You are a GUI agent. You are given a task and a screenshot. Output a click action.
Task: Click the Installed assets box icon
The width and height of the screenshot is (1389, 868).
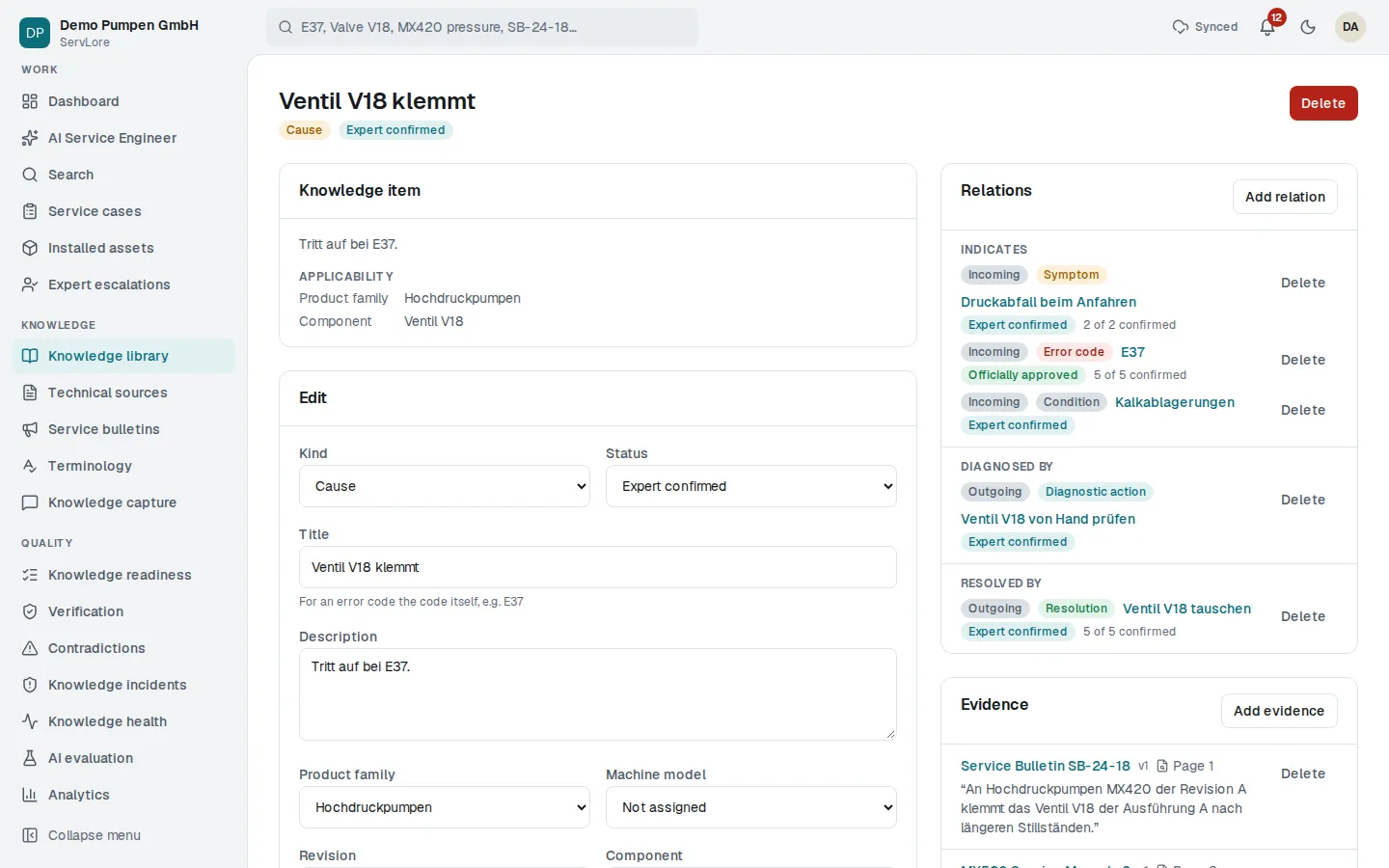[x=30, y=248]
